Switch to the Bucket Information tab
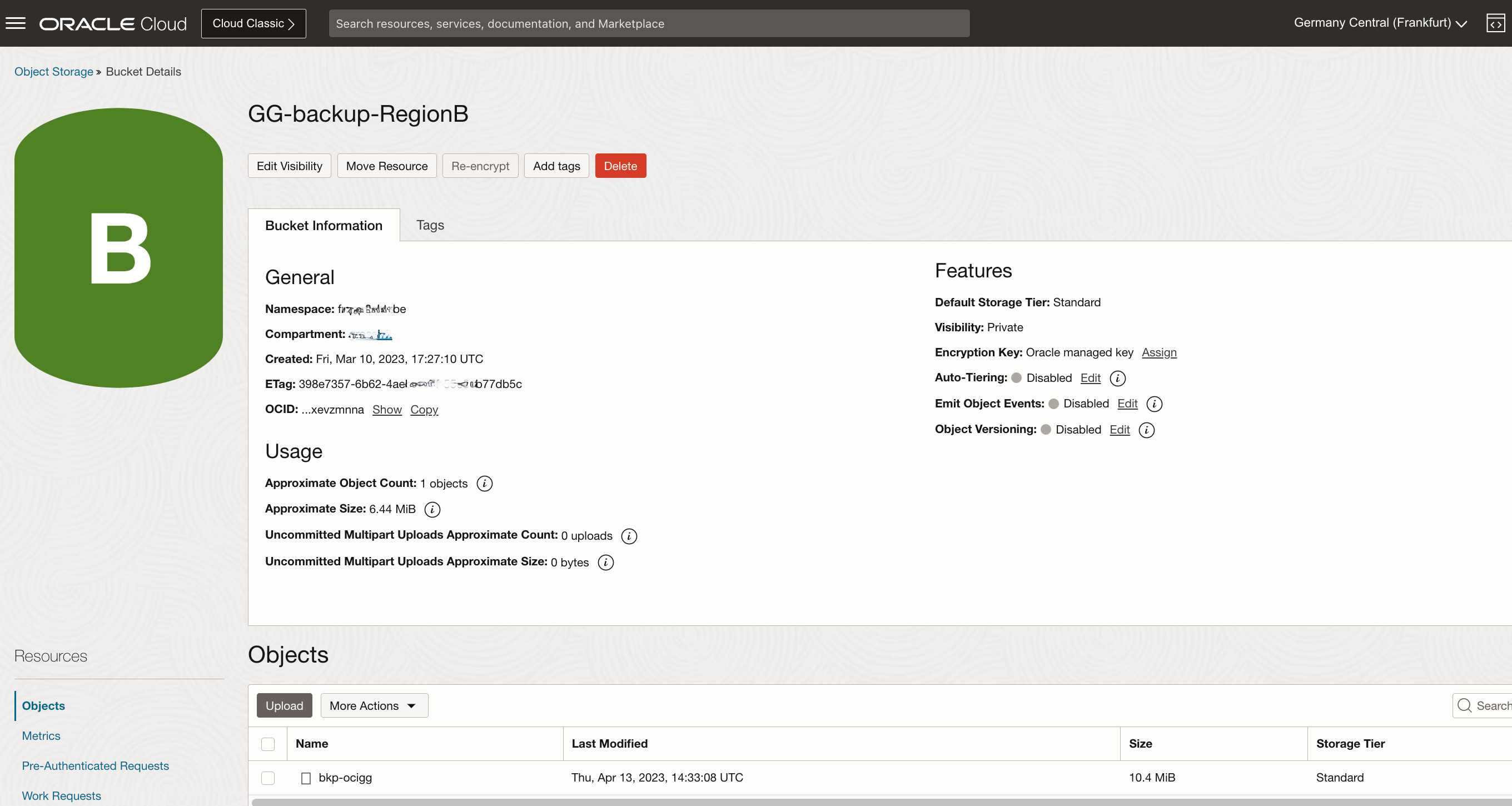This screenshot has height=806, width=1512. [324, 226]
